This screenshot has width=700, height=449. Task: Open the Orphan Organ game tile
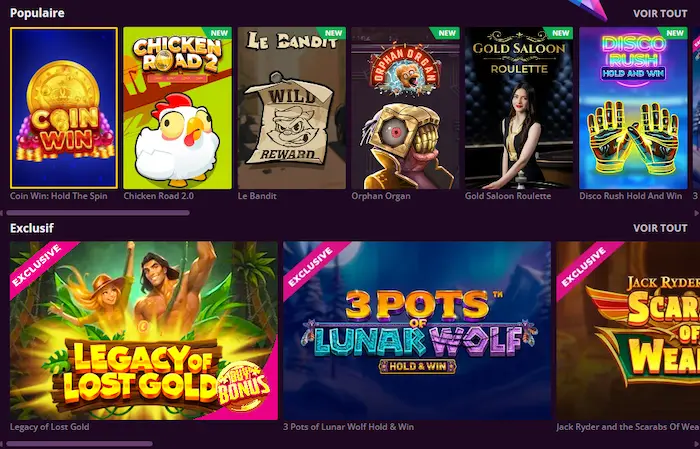pyautogui.click(x=405, y=108)
